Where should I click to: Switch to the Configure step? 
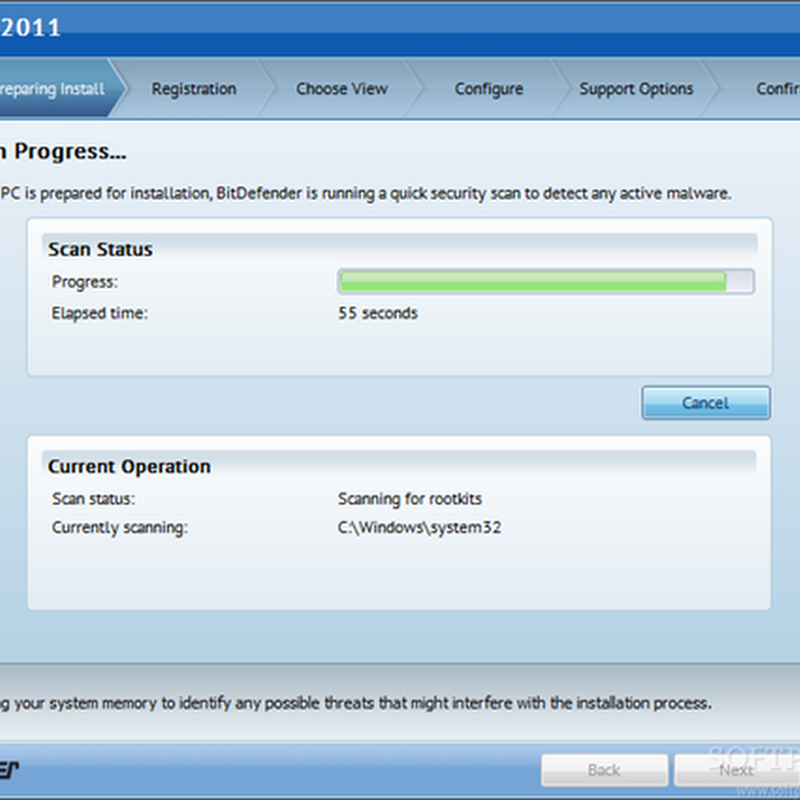tap(489, 89)
